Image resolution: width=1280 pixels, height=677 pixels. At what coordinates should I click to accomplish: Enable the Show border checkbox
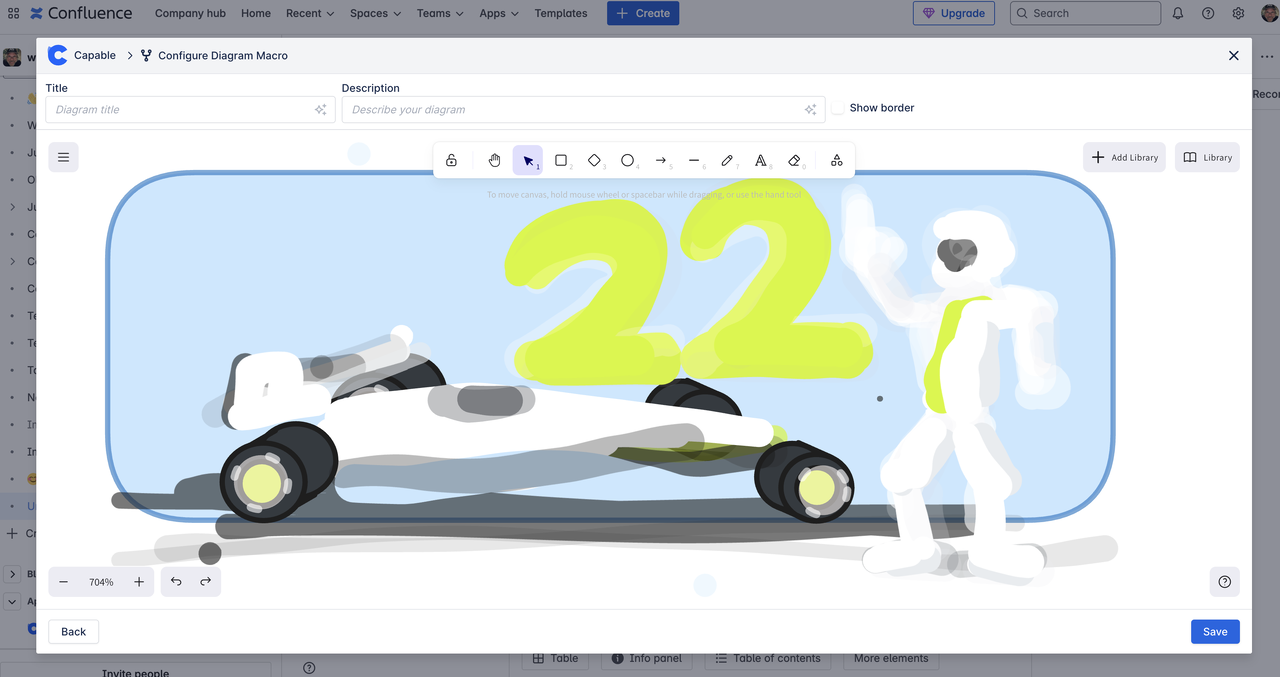pos(838,108)
